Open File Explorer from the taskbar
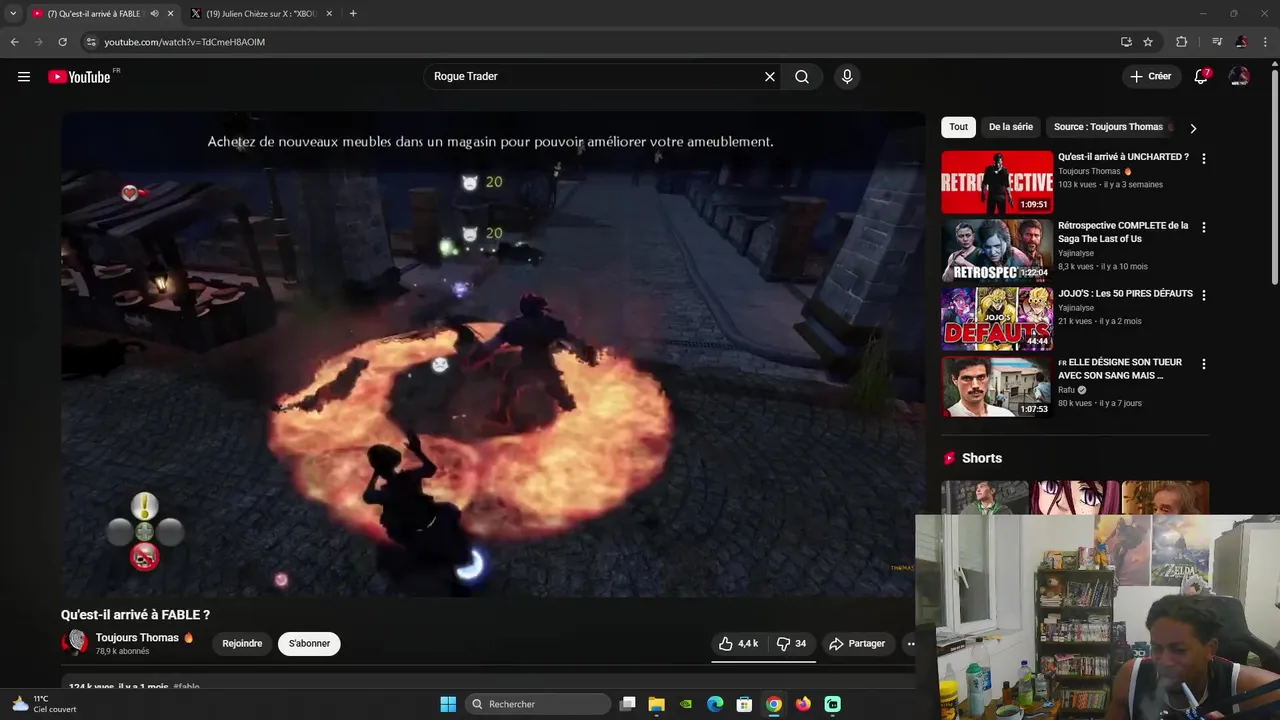The image size is (1280, 720). 657,704
